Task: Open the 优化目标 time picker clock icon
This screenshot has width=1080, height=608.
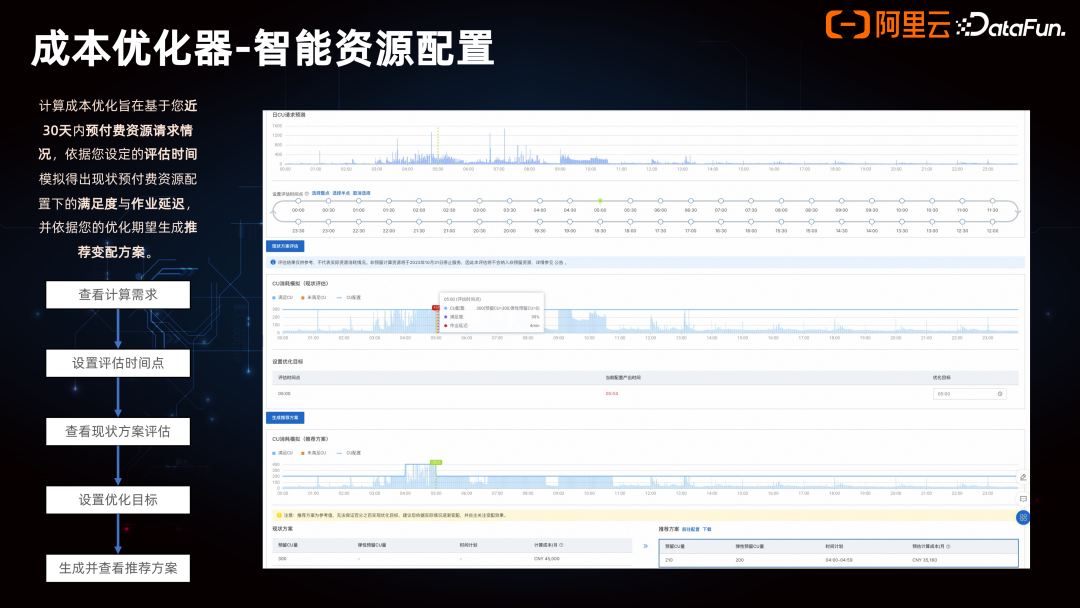Action: [999, 394]
